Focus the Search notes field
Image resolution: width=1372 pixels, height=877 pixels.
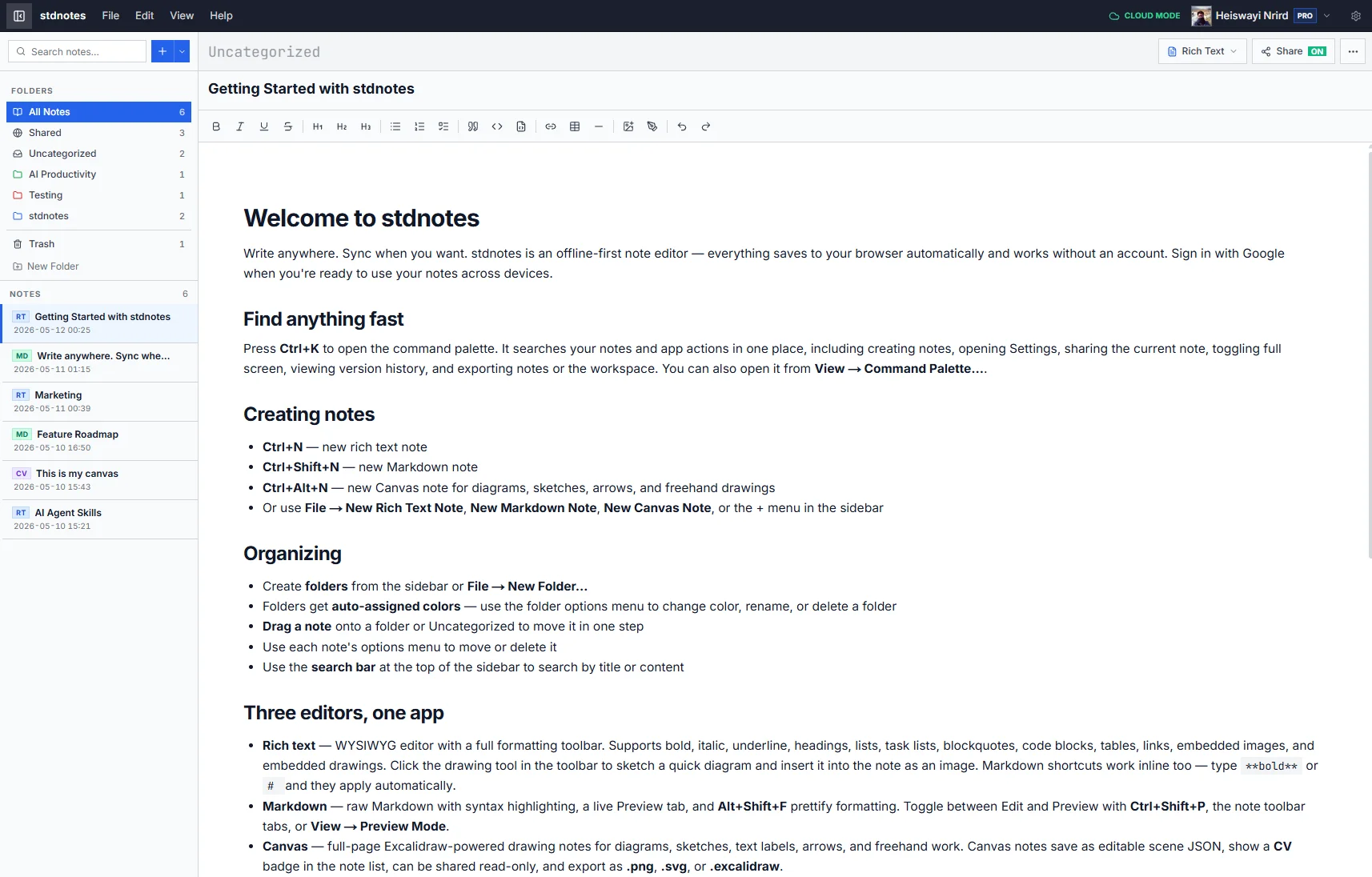(78, 51)
